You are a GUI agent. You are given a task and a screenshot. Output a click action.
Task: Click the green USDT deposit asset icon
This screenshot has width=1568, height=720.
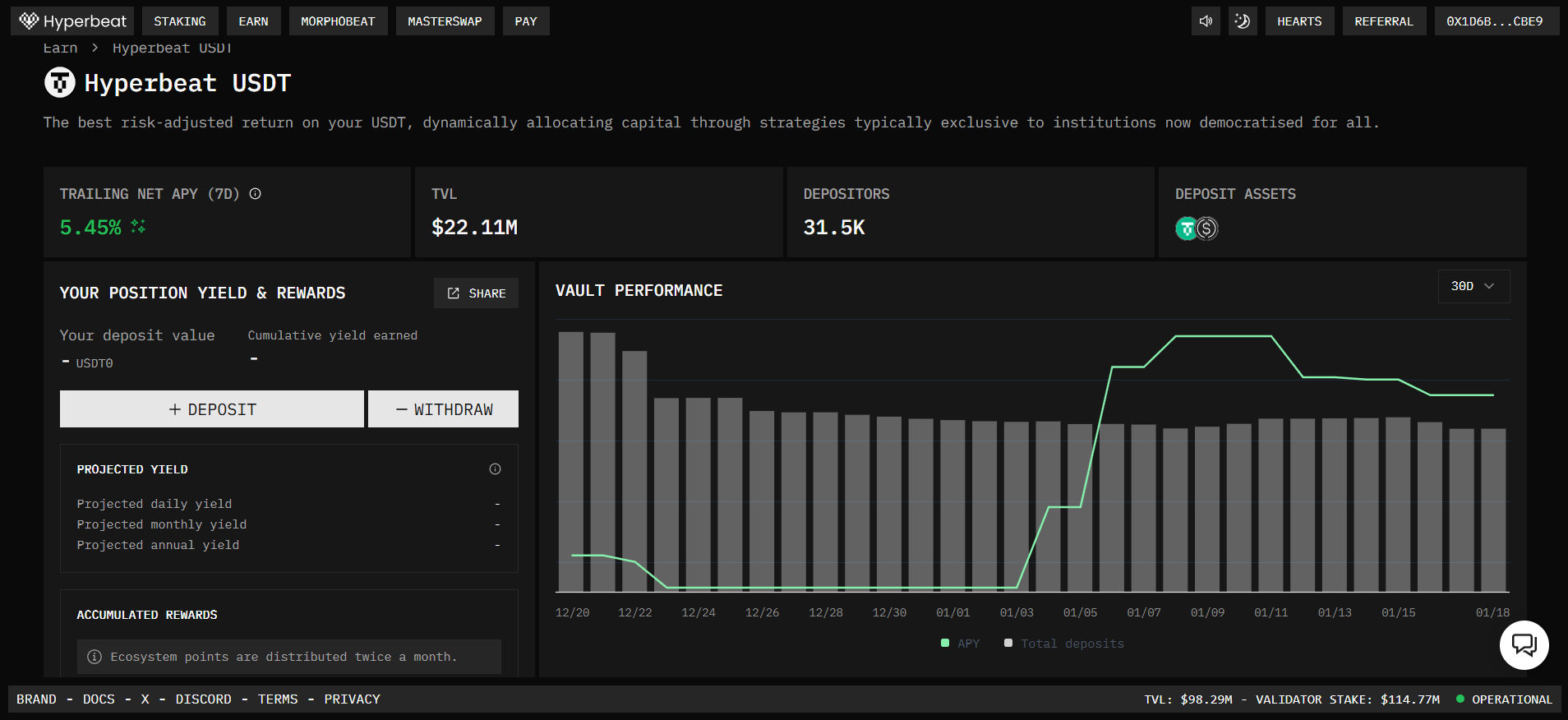[1186, 228]
